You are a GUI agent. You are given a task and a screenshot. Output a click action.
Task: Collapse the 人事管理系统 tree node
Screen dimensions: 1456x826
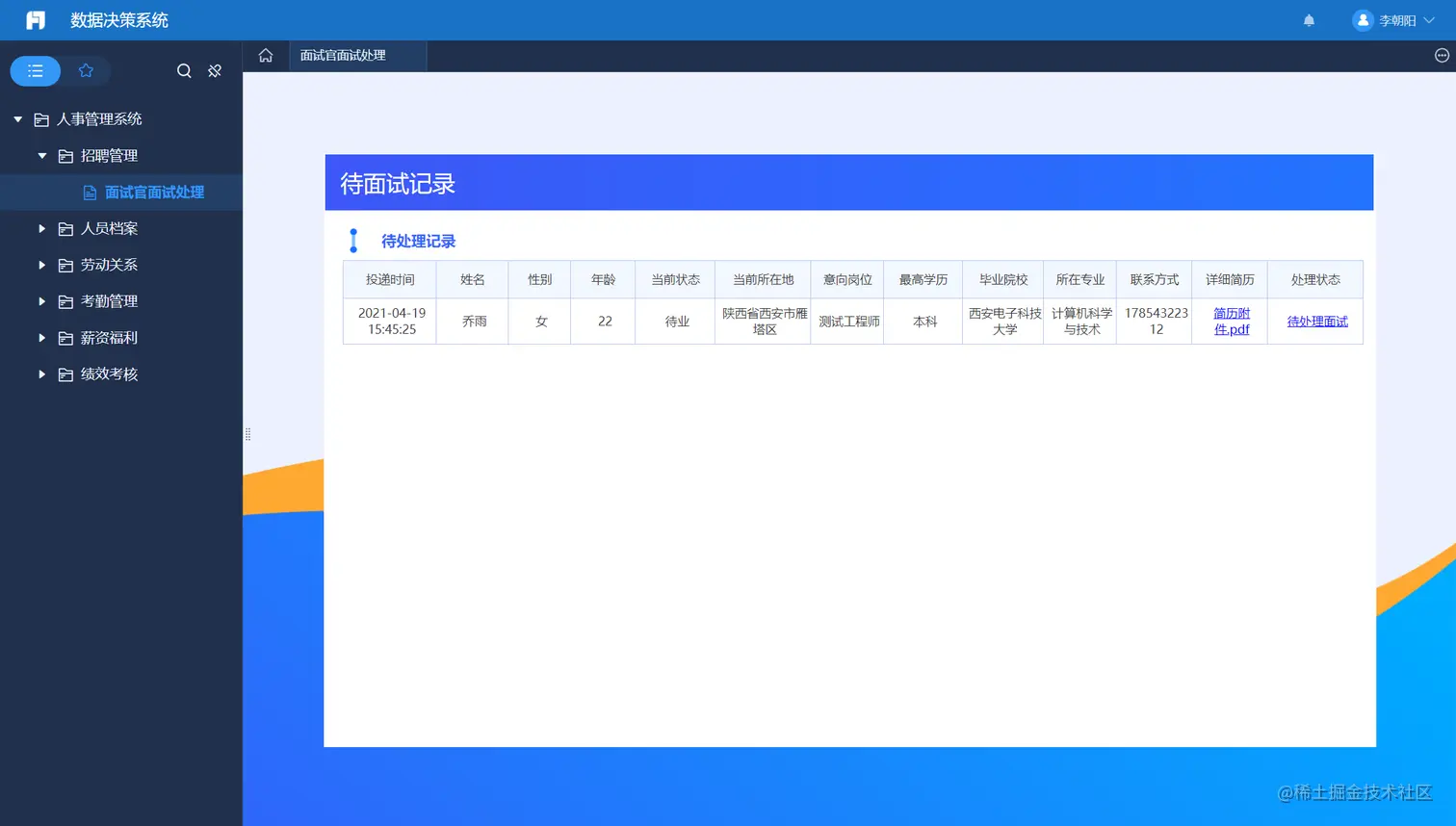(x=16, y=118)
